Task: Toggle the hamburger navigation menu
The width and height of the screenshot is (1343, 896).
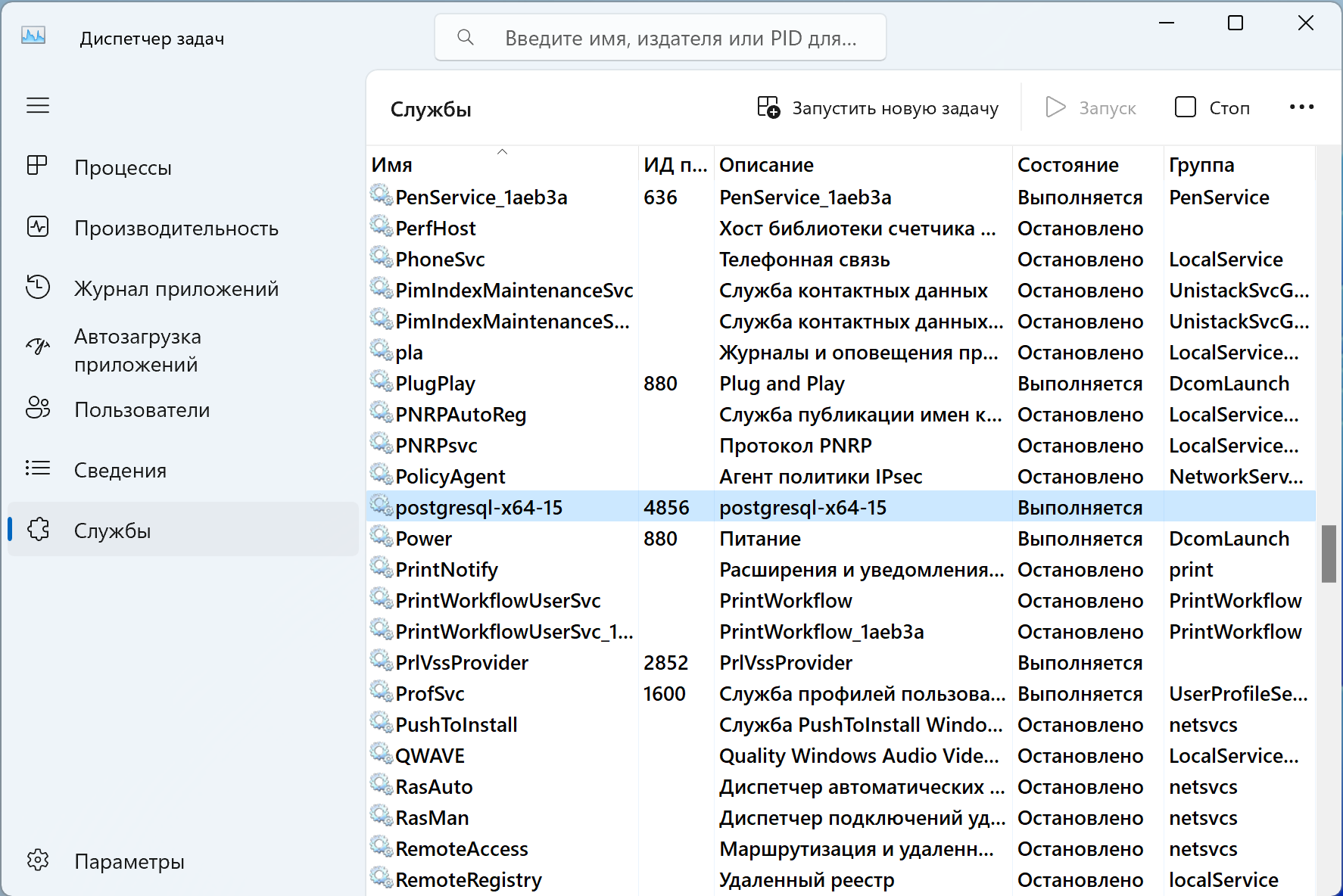Action: [38, 105]
